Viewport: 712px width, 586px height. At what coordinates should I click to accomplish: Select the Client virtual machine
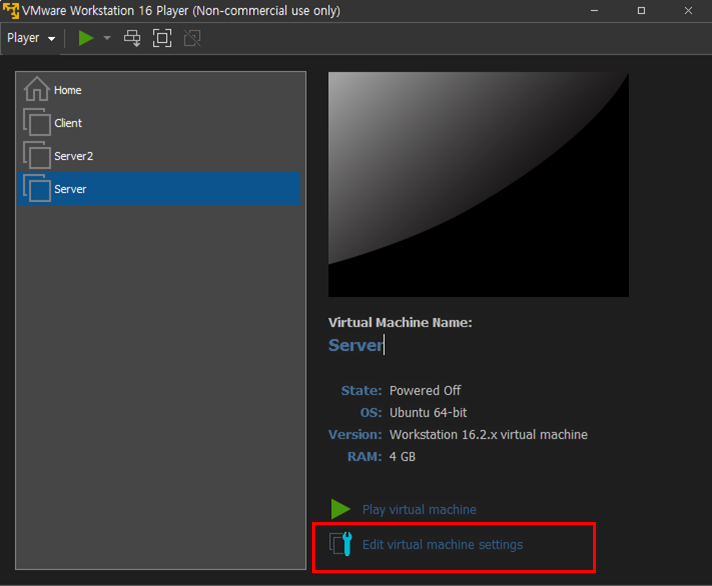(x=158, y=123)
